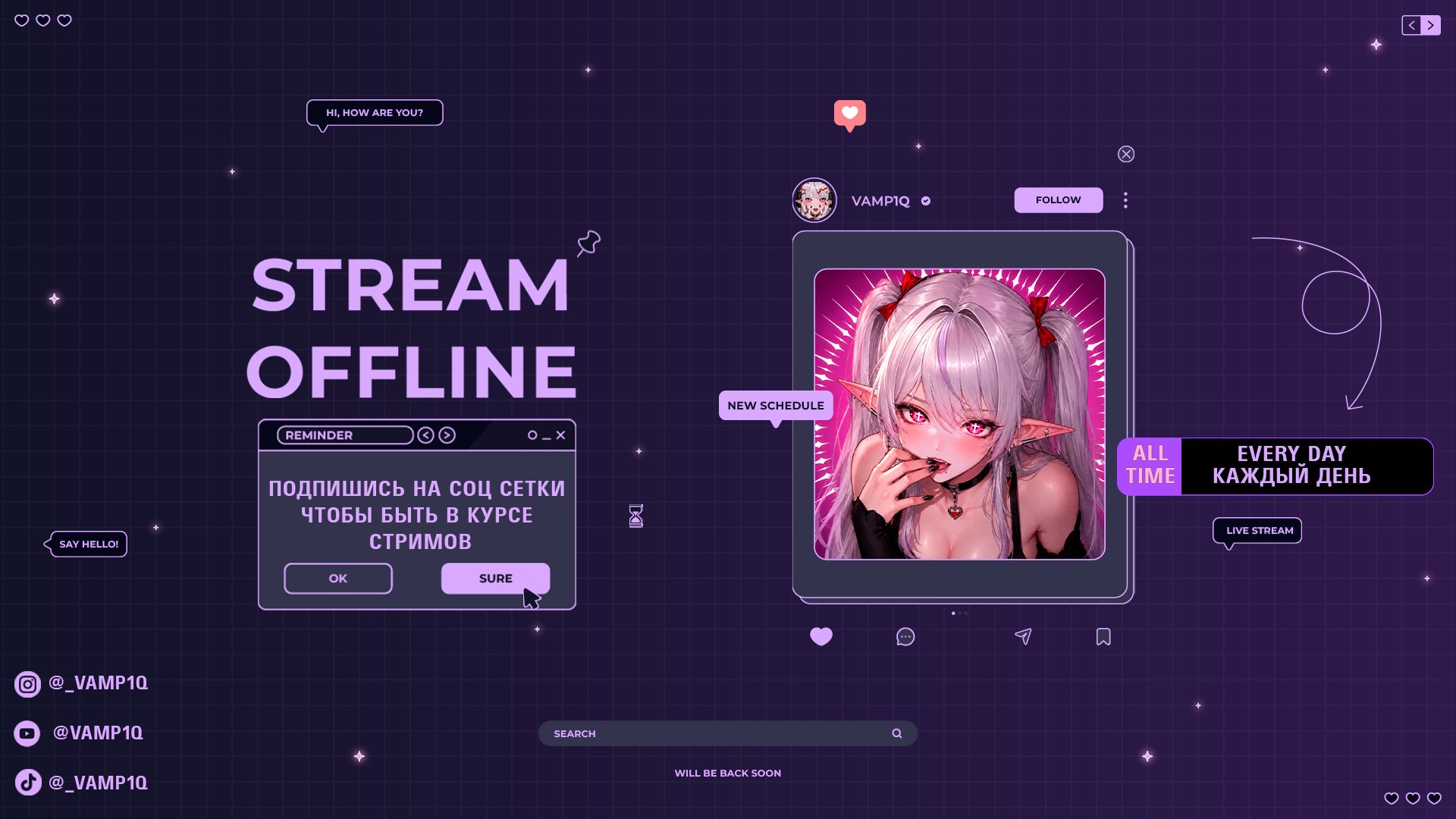Click the WILL BE BACK SOON text
This screenshot has width=1456, height=819.
[x=728, y=773]
